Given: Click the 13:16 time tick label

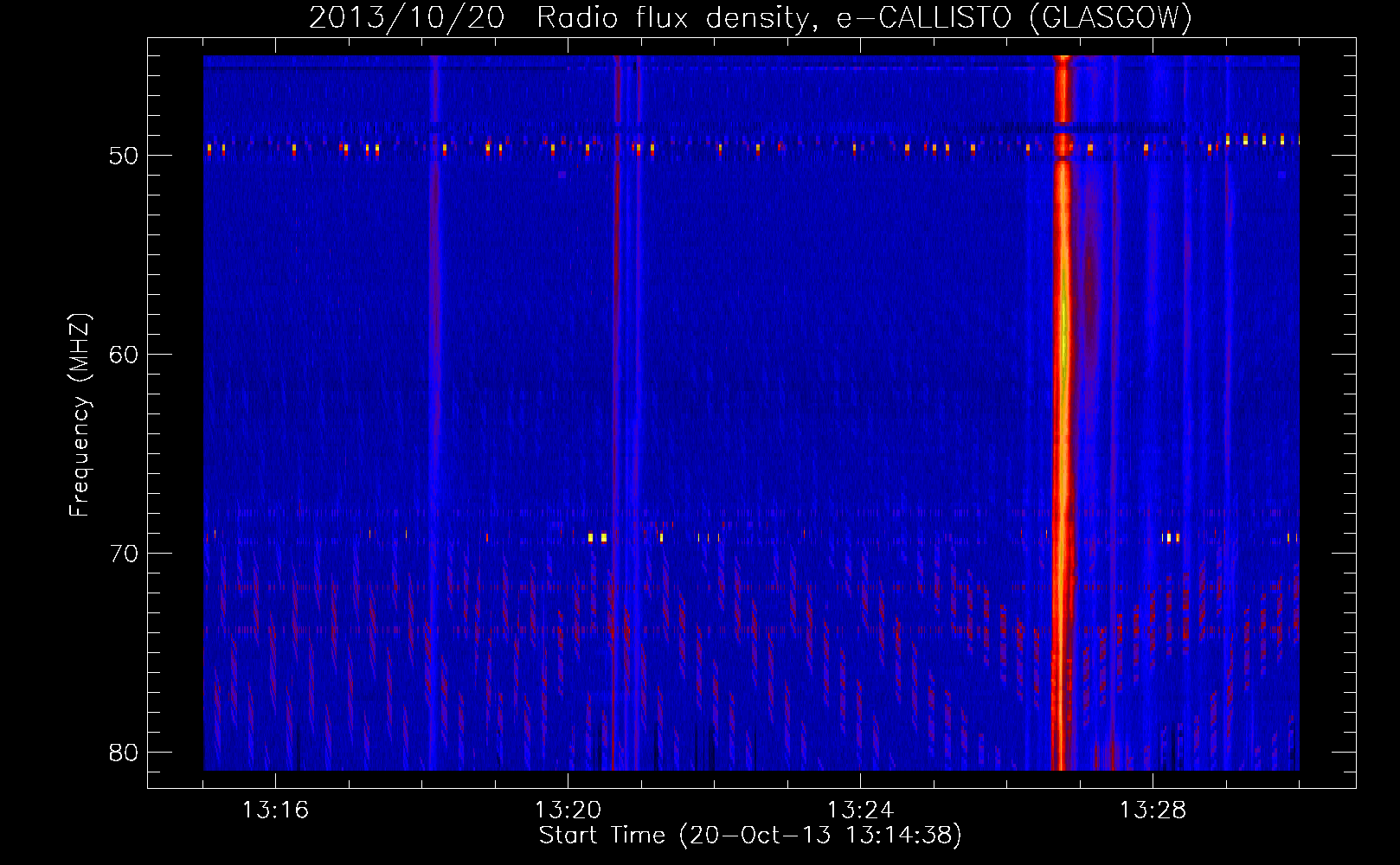Looking at the screenshot, I should [x=275, y=810].
